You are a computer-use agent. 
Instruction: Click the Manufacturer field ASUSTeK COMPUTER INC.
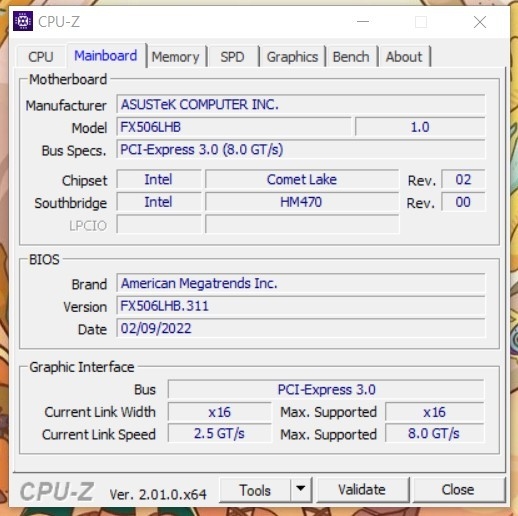point(301,105)
